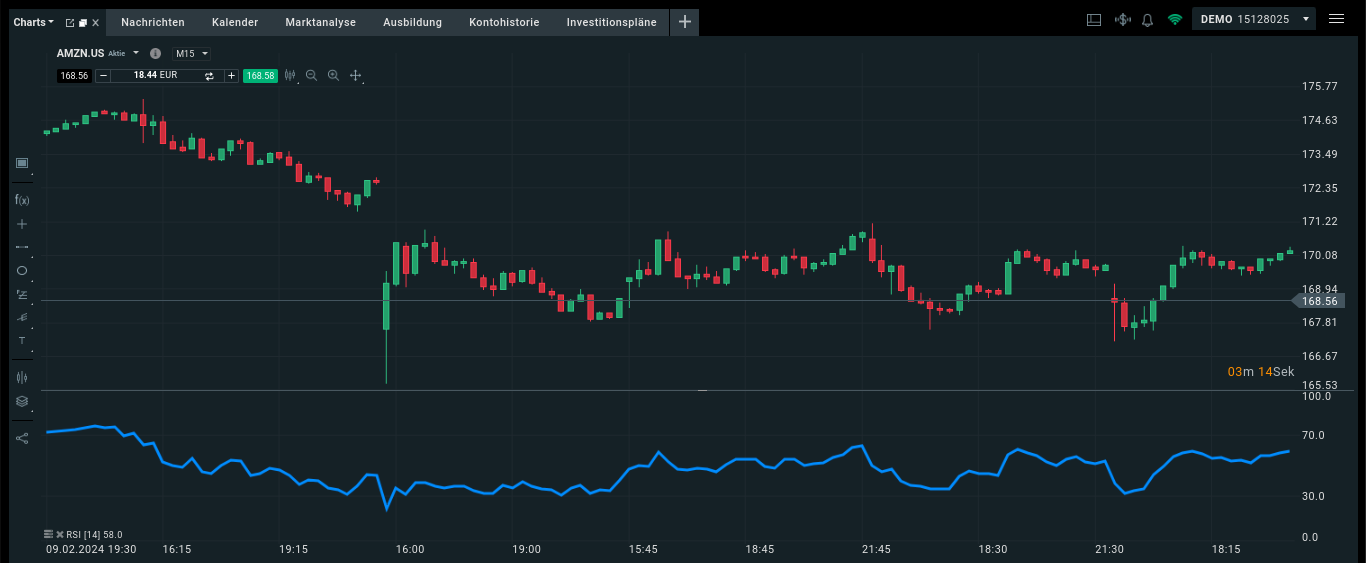Edit the 18.44 EUR volume field
1366x563 pixels.
[155, 75]
